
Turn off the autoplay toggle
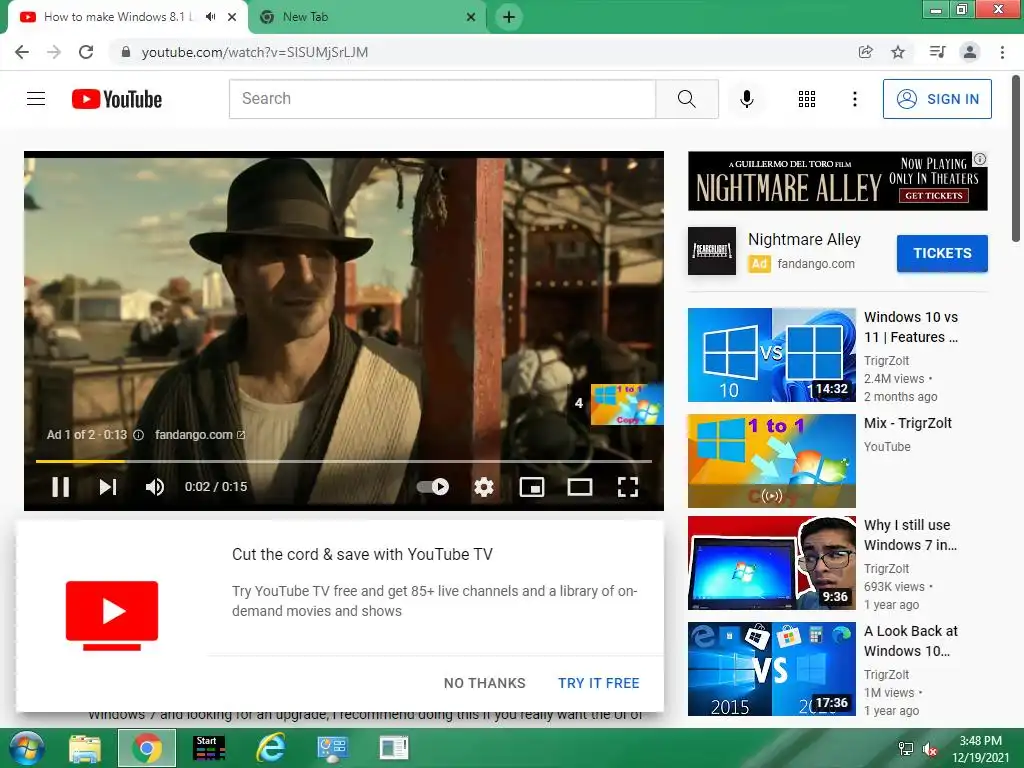pyautogui.click(x=432, y=487)
